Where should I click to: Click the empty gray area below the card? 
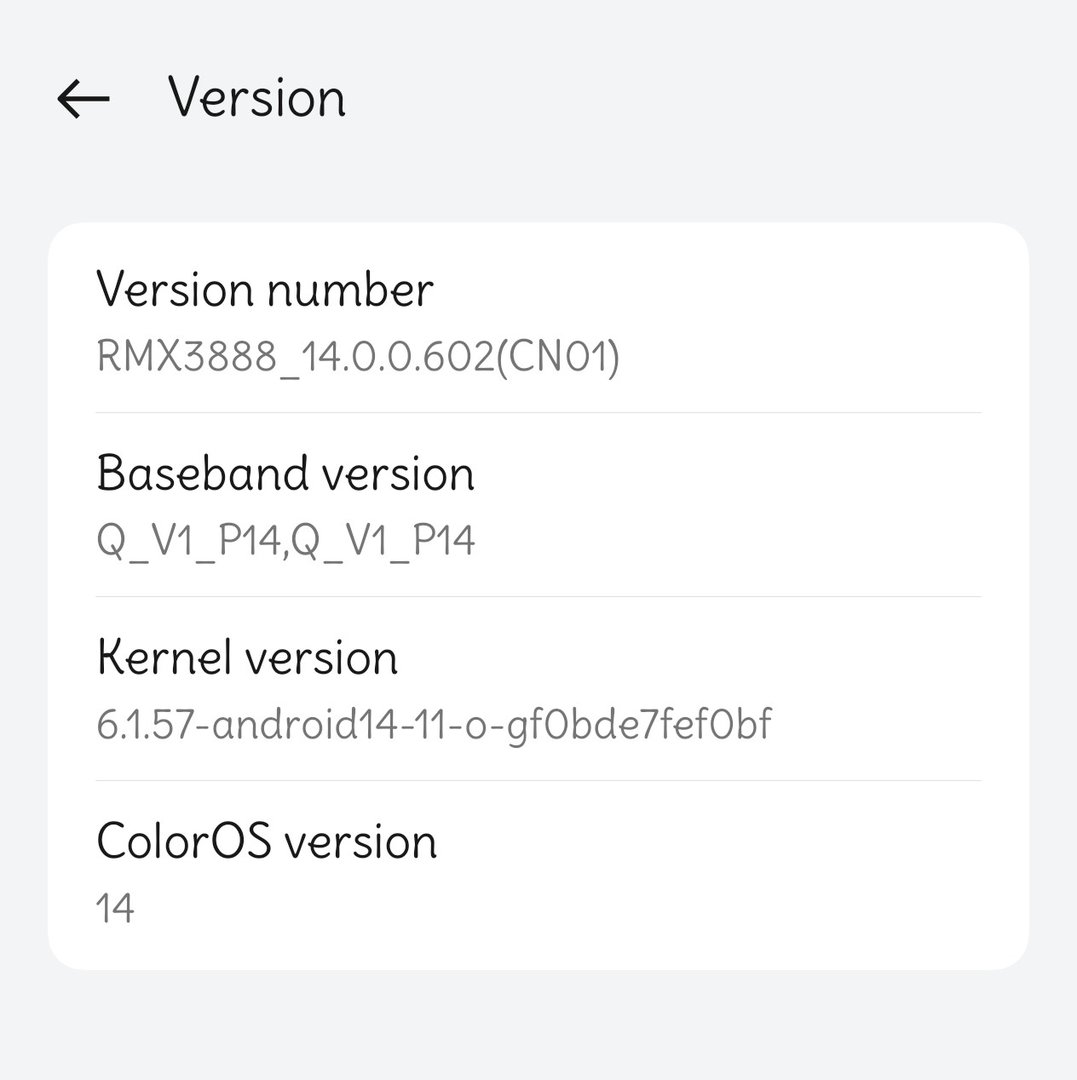pos(538,1025)
